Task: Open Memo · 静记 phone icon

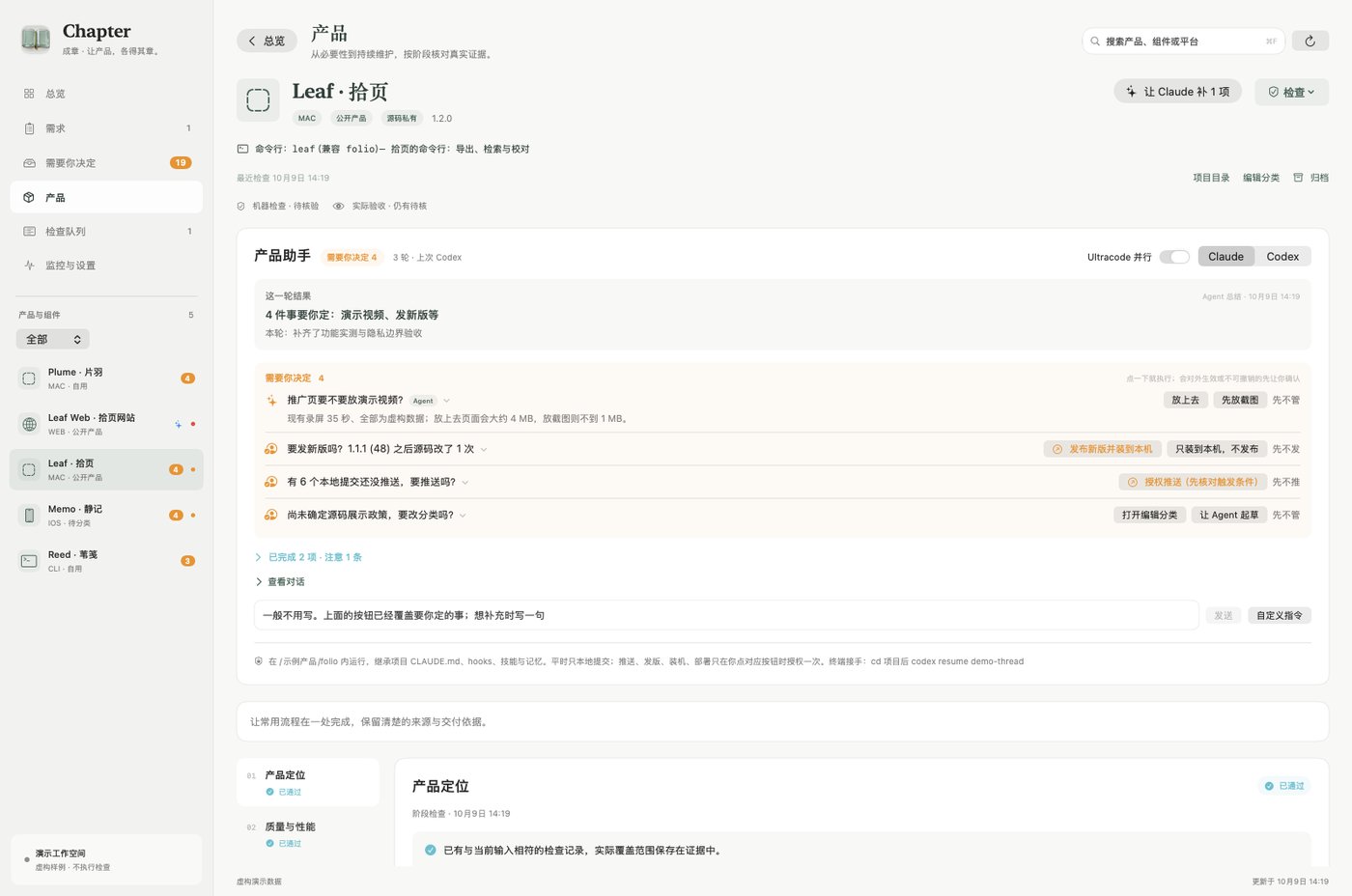Action: point(29,516)
